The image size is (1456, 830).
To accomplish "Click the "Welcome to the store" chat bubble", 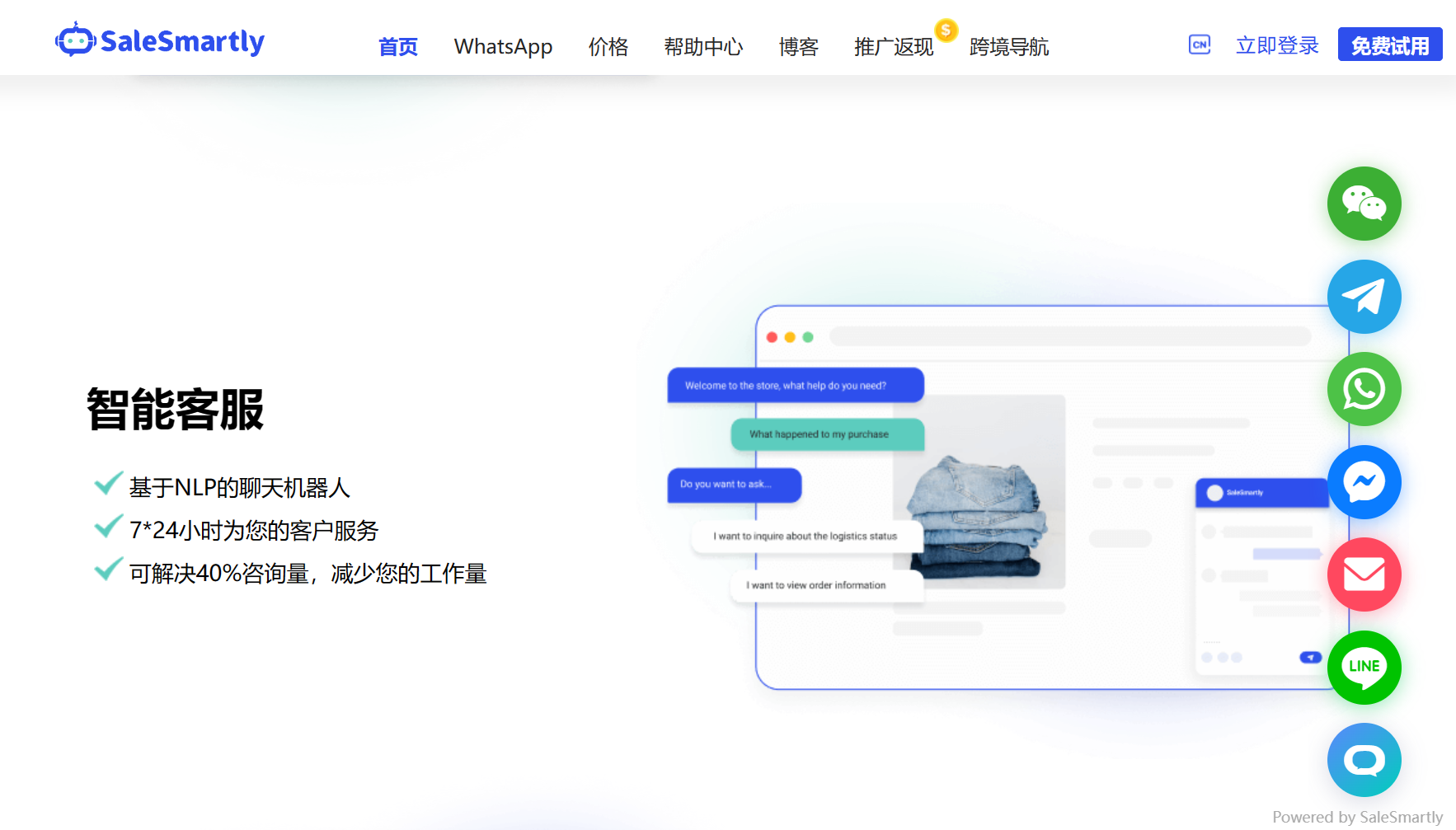I will [x=796, y=385].
